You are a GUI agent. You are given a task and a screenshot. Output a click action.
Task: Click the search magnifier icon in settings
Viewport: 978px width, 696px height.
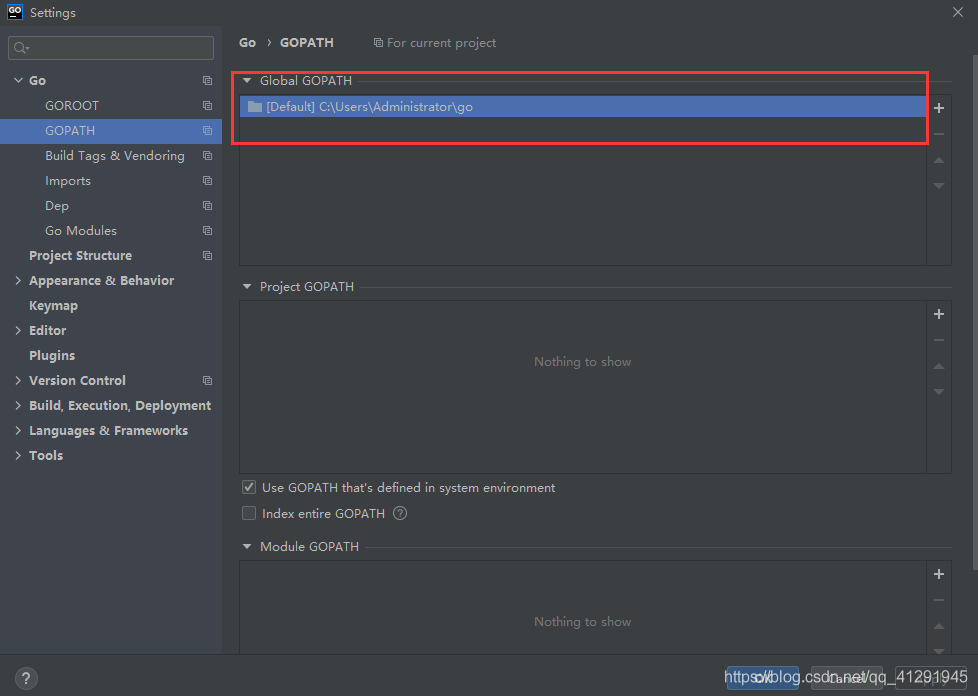click(x=21, y=48)
